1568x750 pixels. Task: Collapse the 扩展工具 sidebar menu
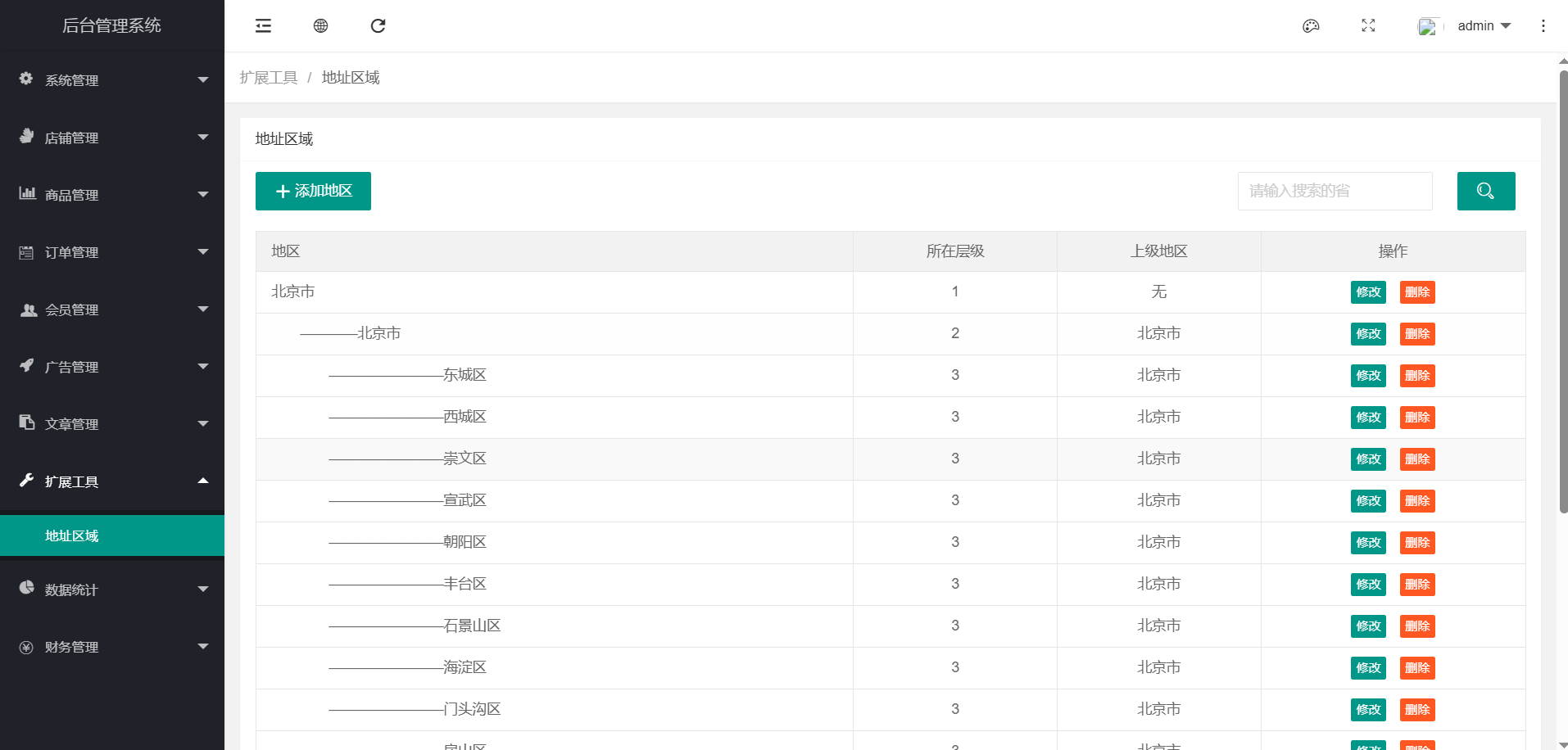click(112, 481)
